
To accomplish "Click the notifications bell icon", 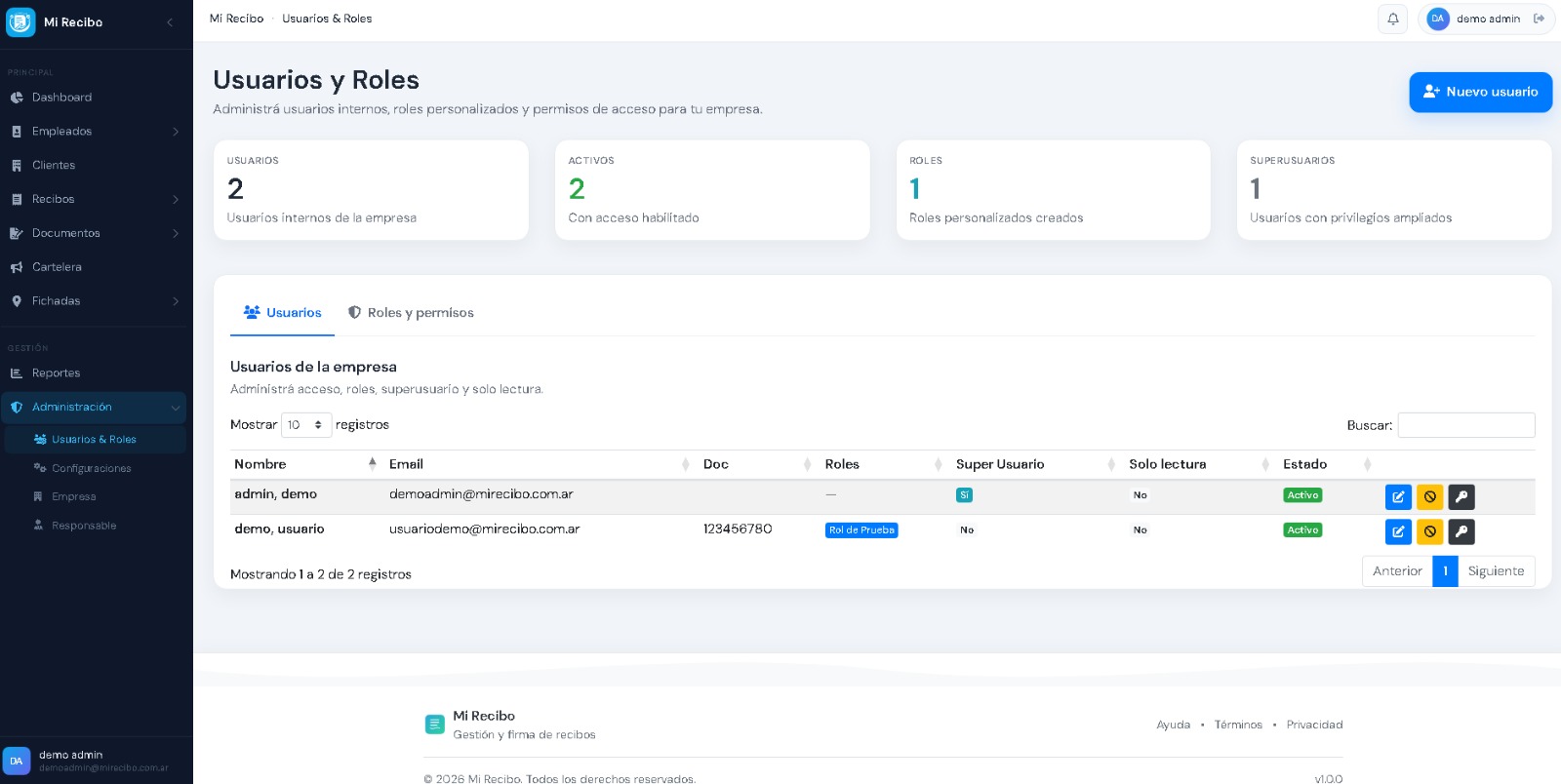I will [x=1392, y=19].
